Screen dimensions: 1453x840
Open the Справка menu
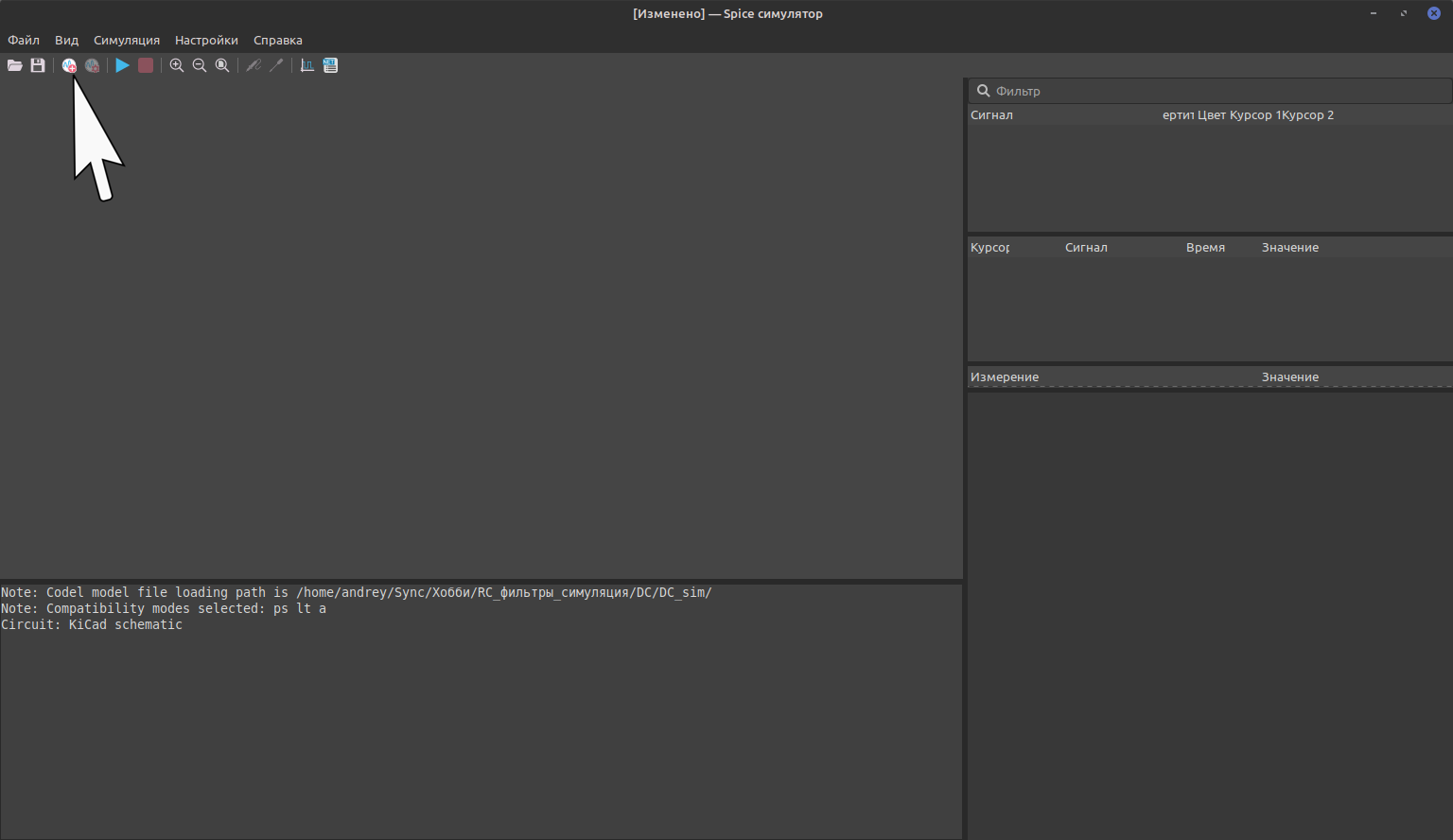coord(278,40)
